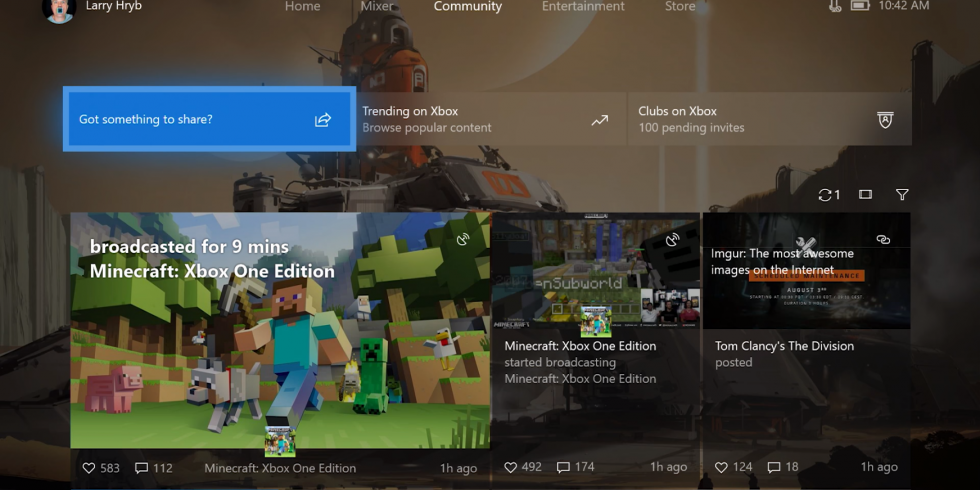Click 'Minecraft: Xbox One Edition' footer label
This screenshot has width=980, height=490.
click(x=280, y=468)
